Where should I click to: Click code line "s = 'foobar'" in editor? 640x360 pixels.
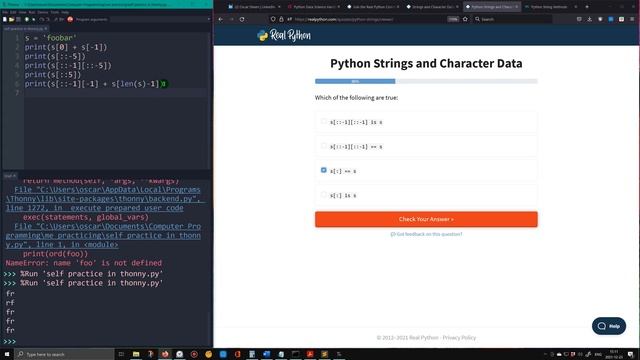point(51,38)
